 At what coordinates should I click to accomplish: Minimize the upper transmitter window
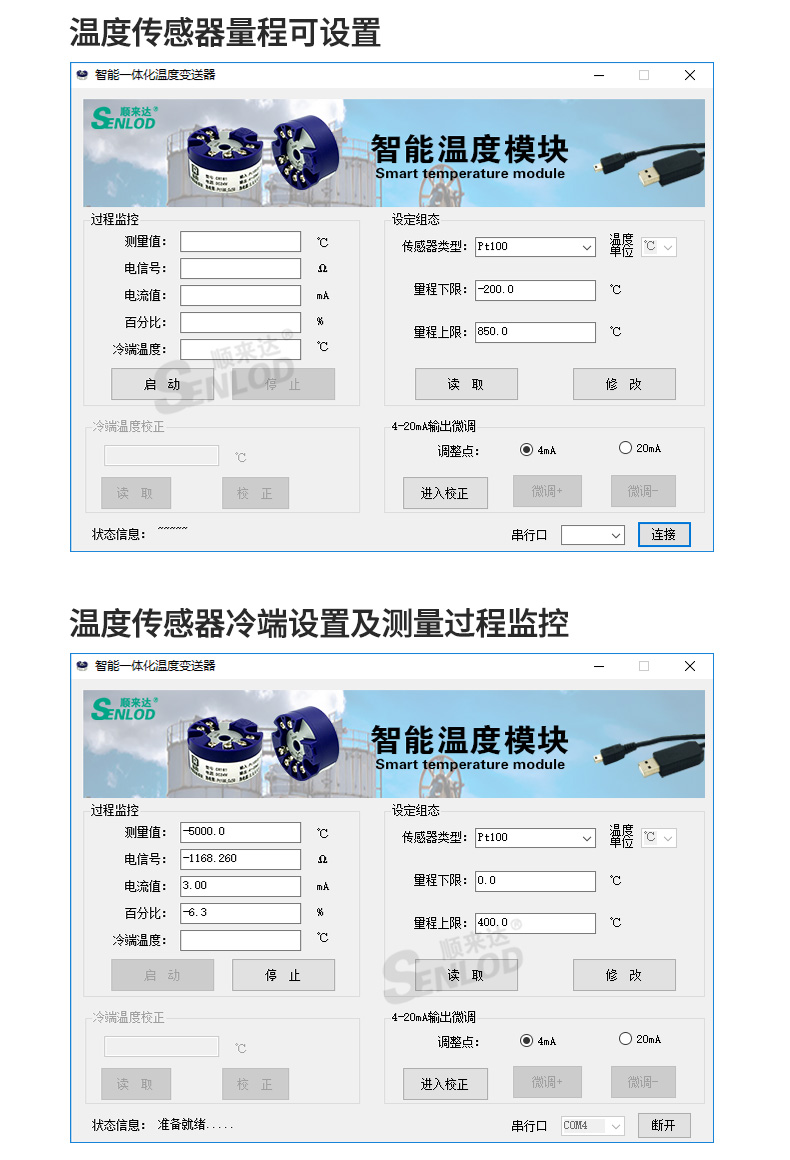pos(598,75)
